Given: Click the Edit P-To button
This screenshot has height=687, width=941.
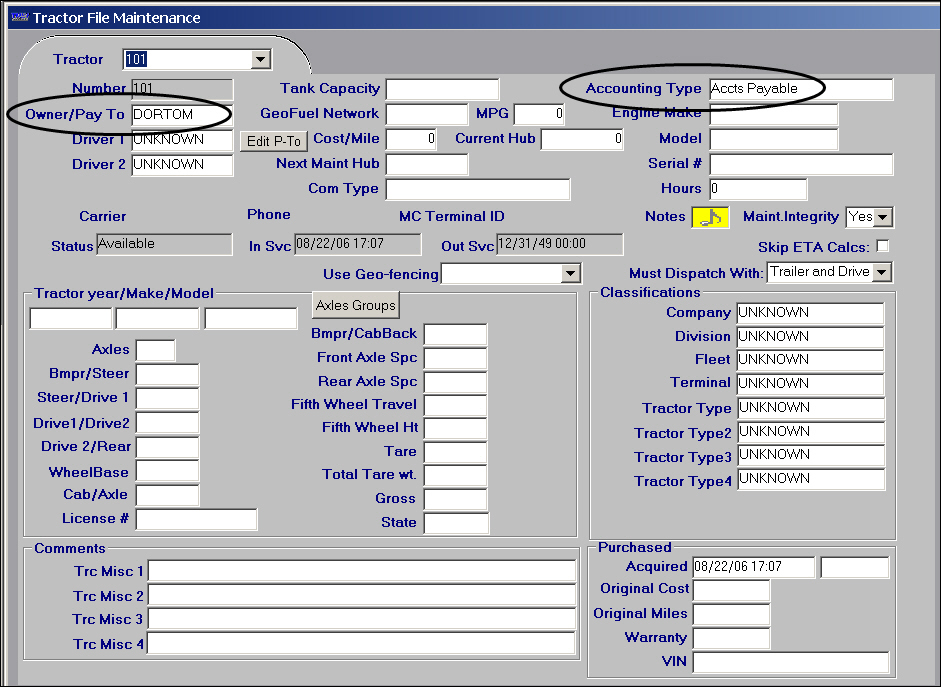Looking at the screenshot, I should (x=274, y=141).
